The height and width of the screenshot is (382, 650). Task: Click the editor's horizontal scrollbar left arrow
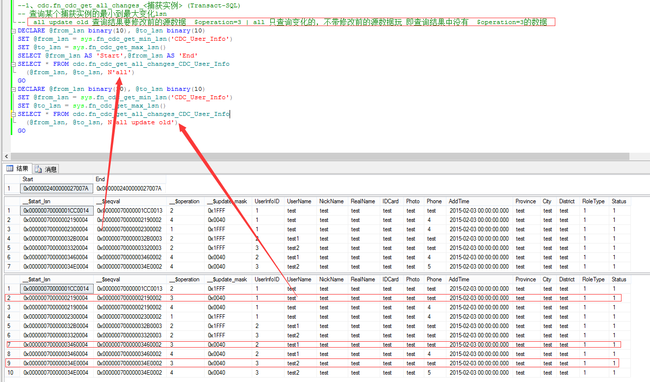6,156
